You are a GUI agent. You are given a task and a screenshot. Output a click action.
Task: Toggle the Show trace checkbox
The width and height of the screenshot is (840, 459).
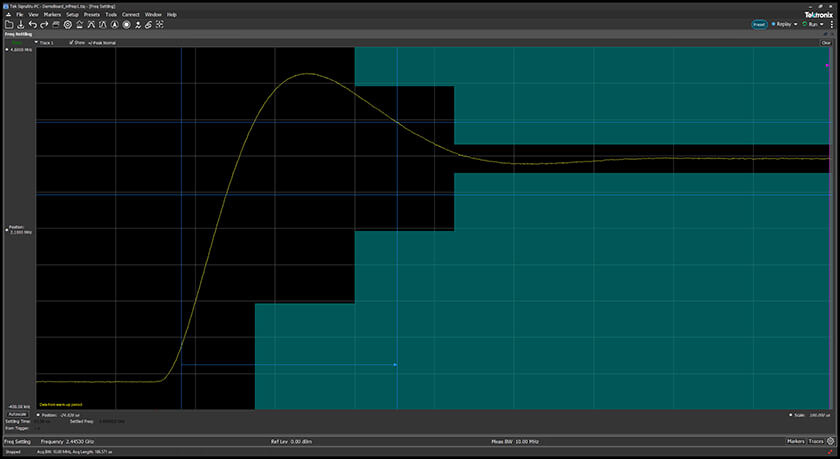pos(69,43)
